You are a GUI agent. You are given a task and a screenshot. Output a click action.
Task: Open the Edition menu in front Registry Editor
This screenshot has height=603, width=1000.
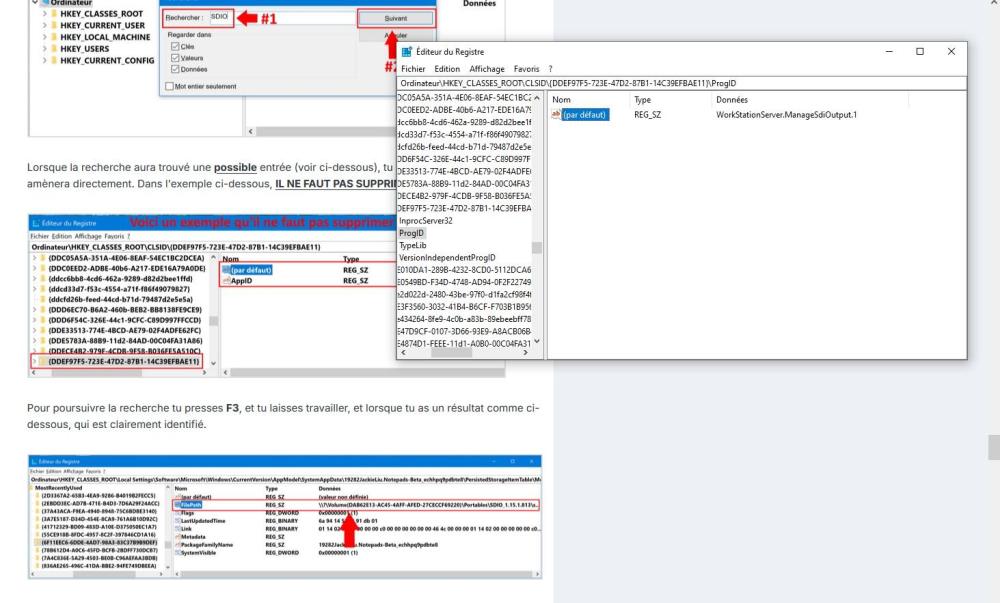tap(447, 69)
